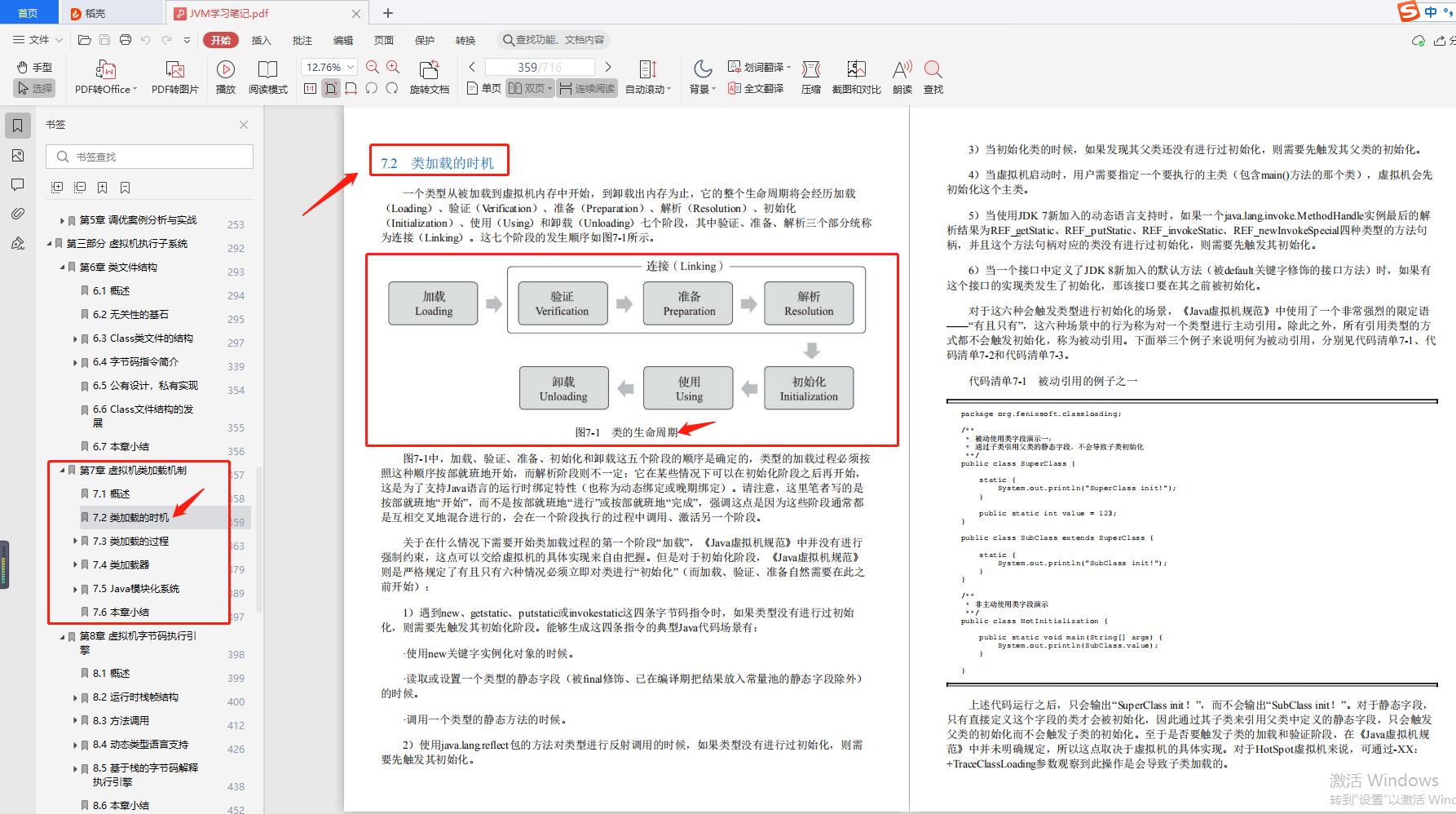Collapse all bookmarks icon

pos(80,188)
